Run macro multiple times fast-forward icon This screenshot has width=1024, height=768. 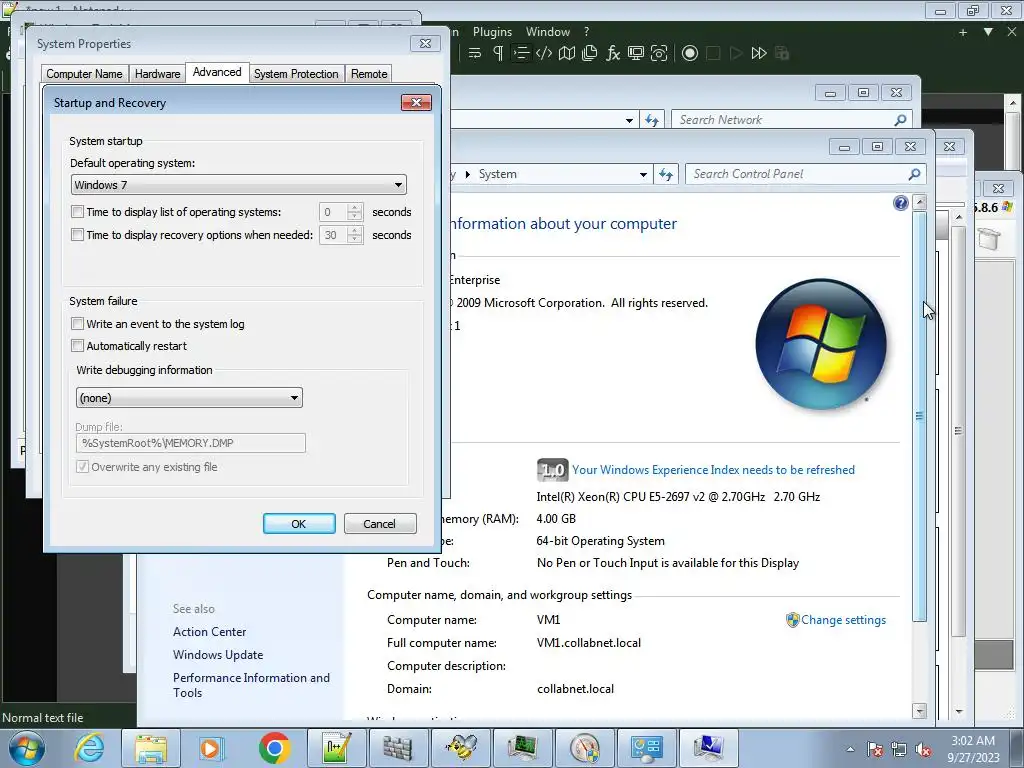coord(759,54)
